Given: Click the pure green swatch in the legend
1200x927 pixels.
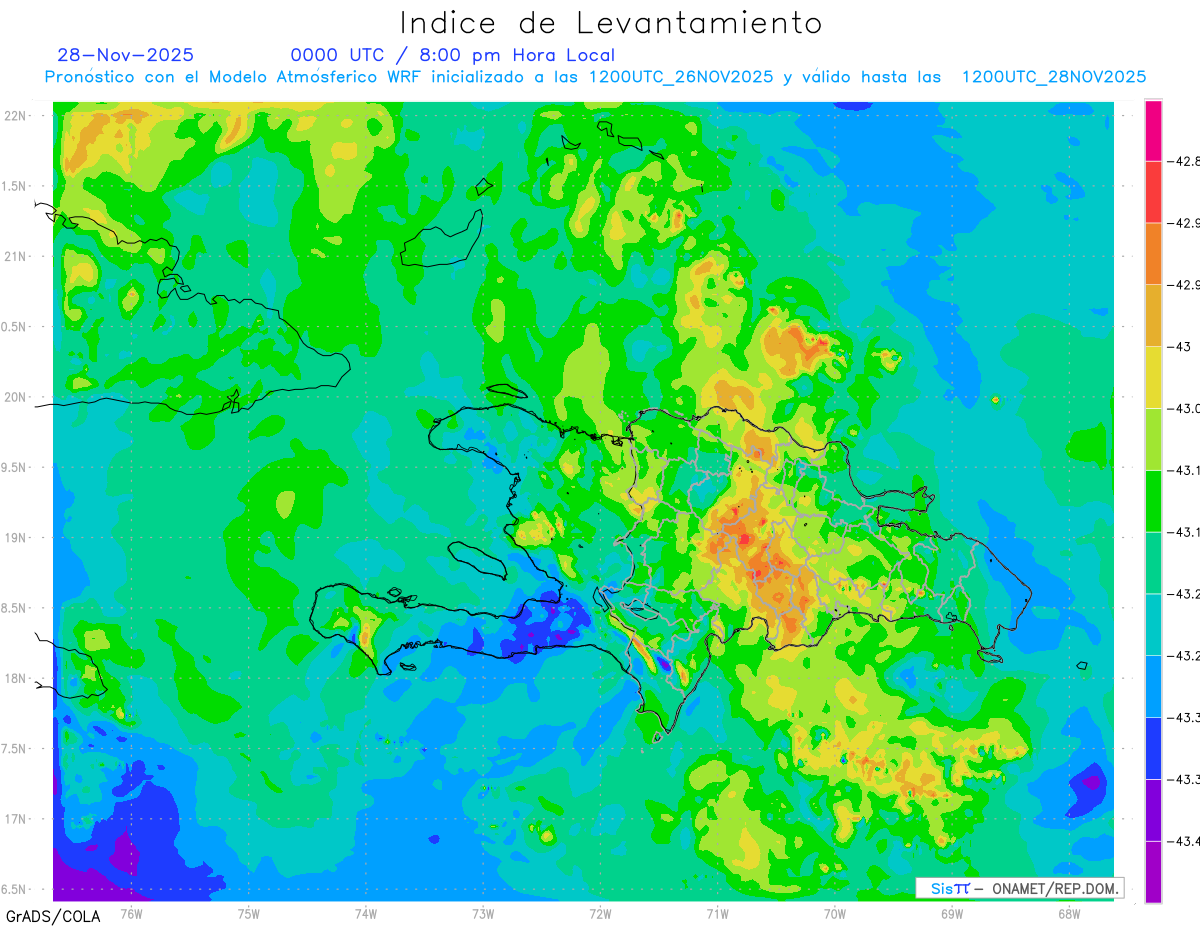Looking at the screenshot, I should (x=1153, y=501).
